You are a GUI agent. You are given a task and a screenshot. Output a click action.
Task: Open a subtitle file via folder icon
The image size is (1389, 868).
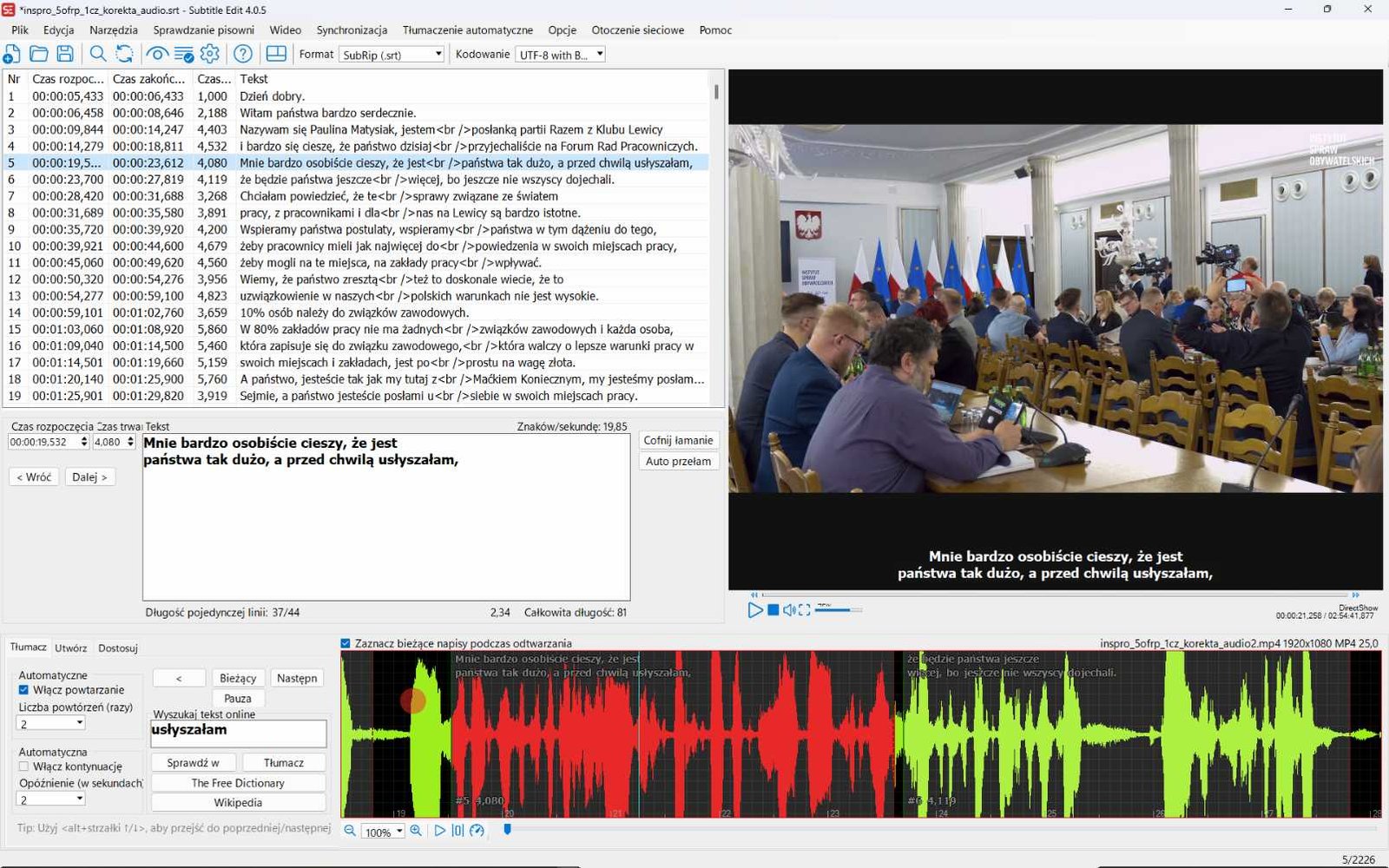(x=39, y=54)
